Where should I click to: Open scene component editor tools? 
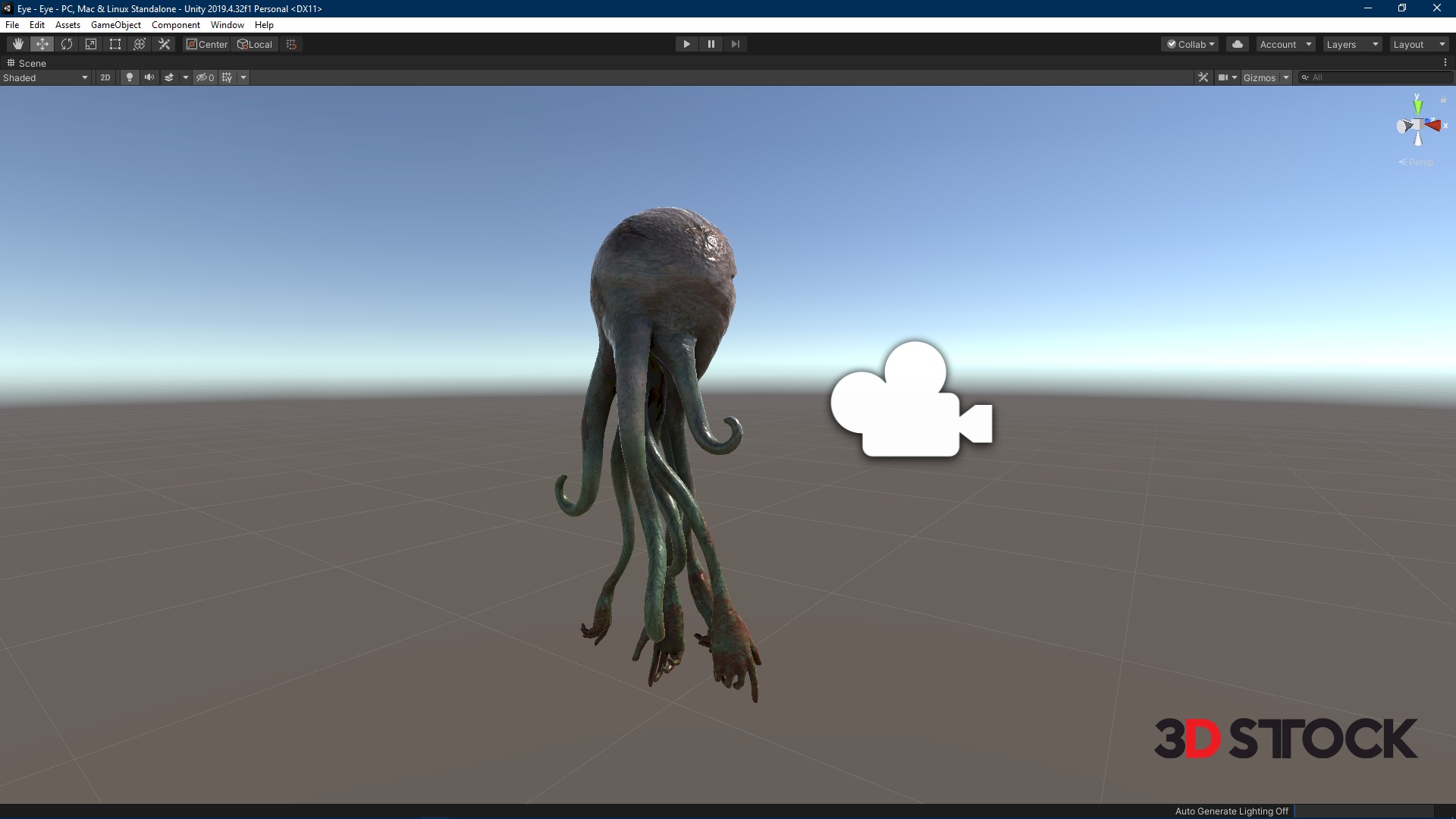pyautogui.click(x=1203, y=77)
